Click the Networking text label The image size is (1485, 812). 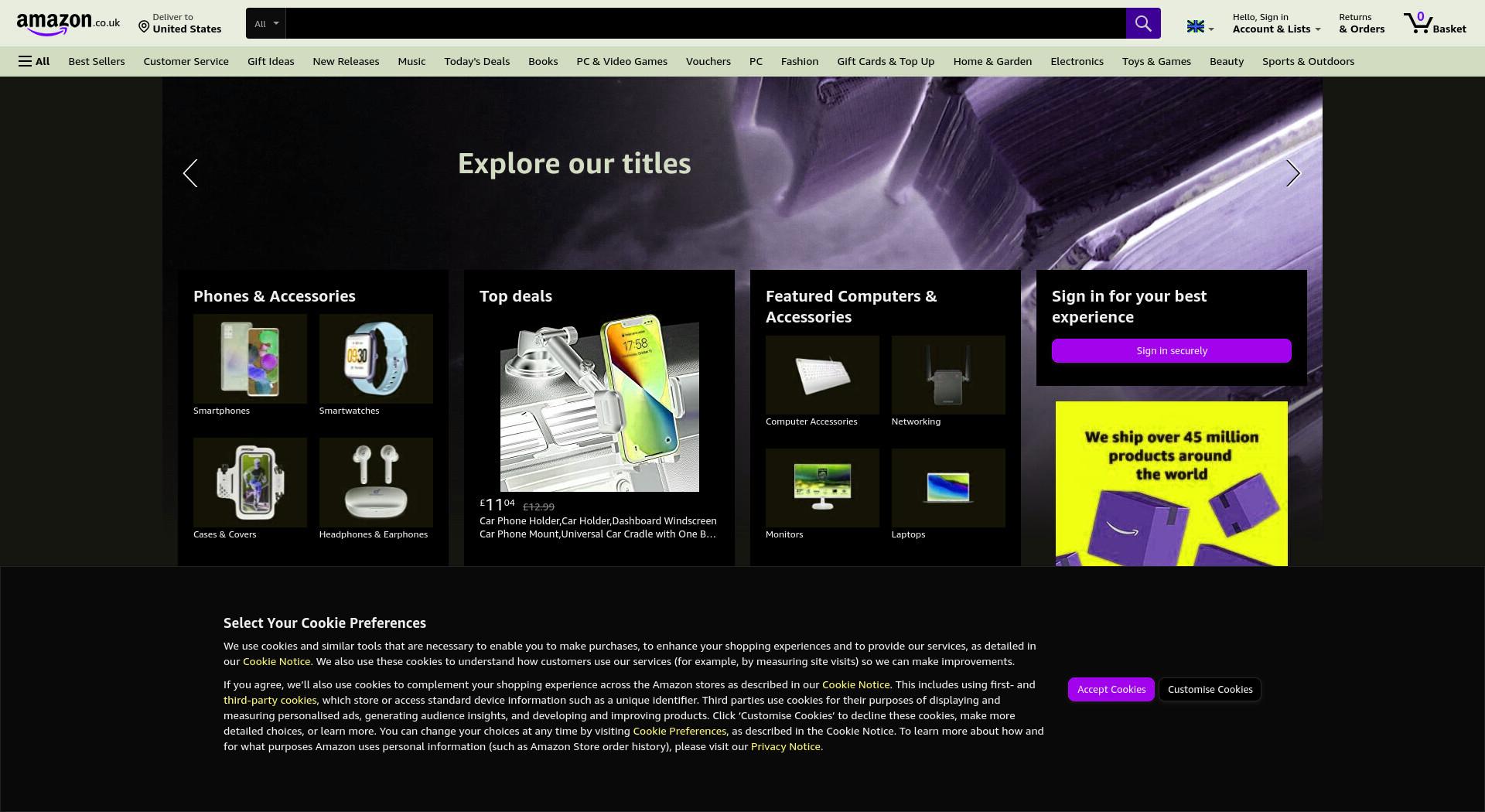point(916,421)
